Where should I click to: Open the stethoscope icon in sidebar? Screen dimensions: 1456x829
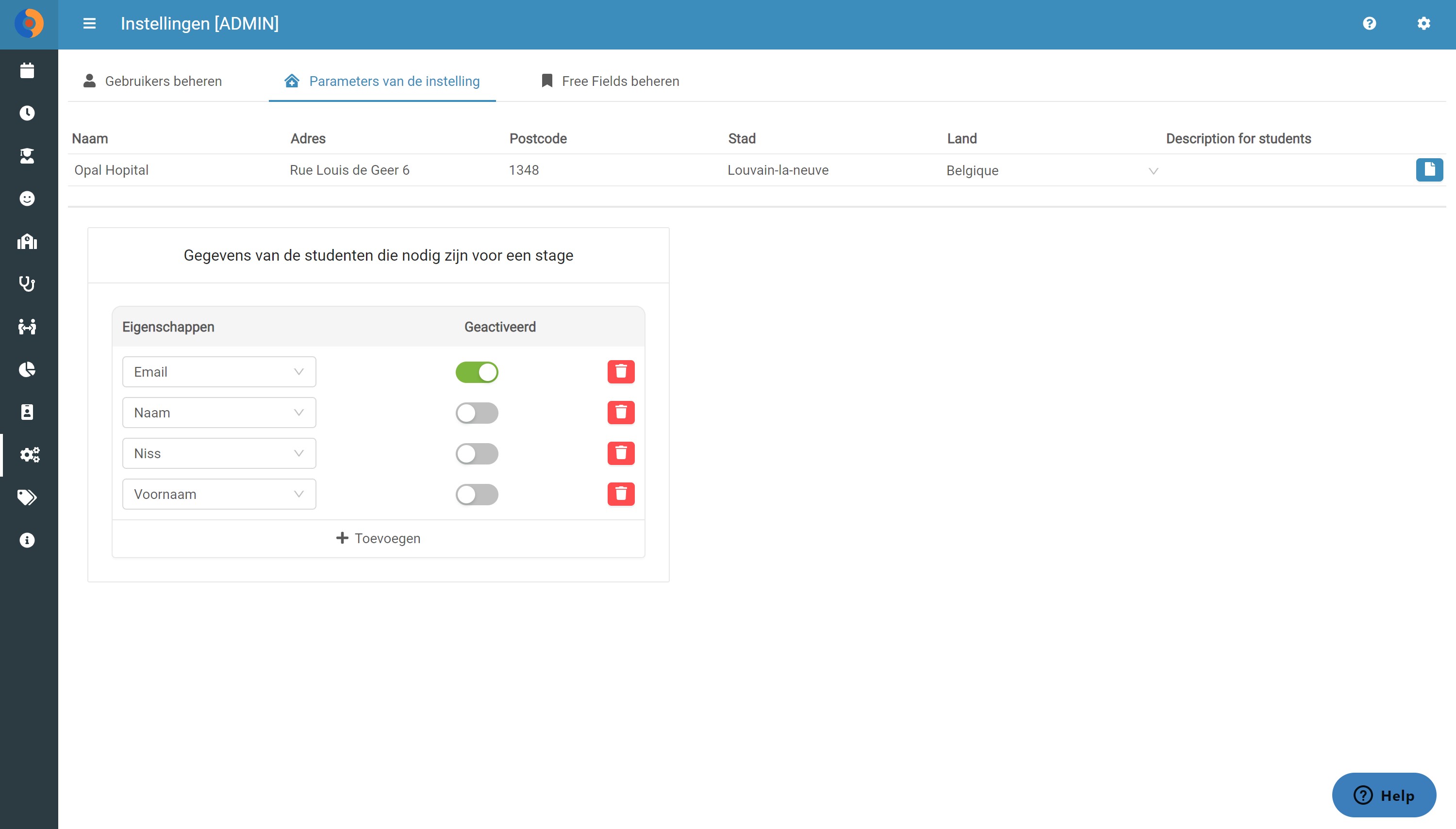point(27,284)
